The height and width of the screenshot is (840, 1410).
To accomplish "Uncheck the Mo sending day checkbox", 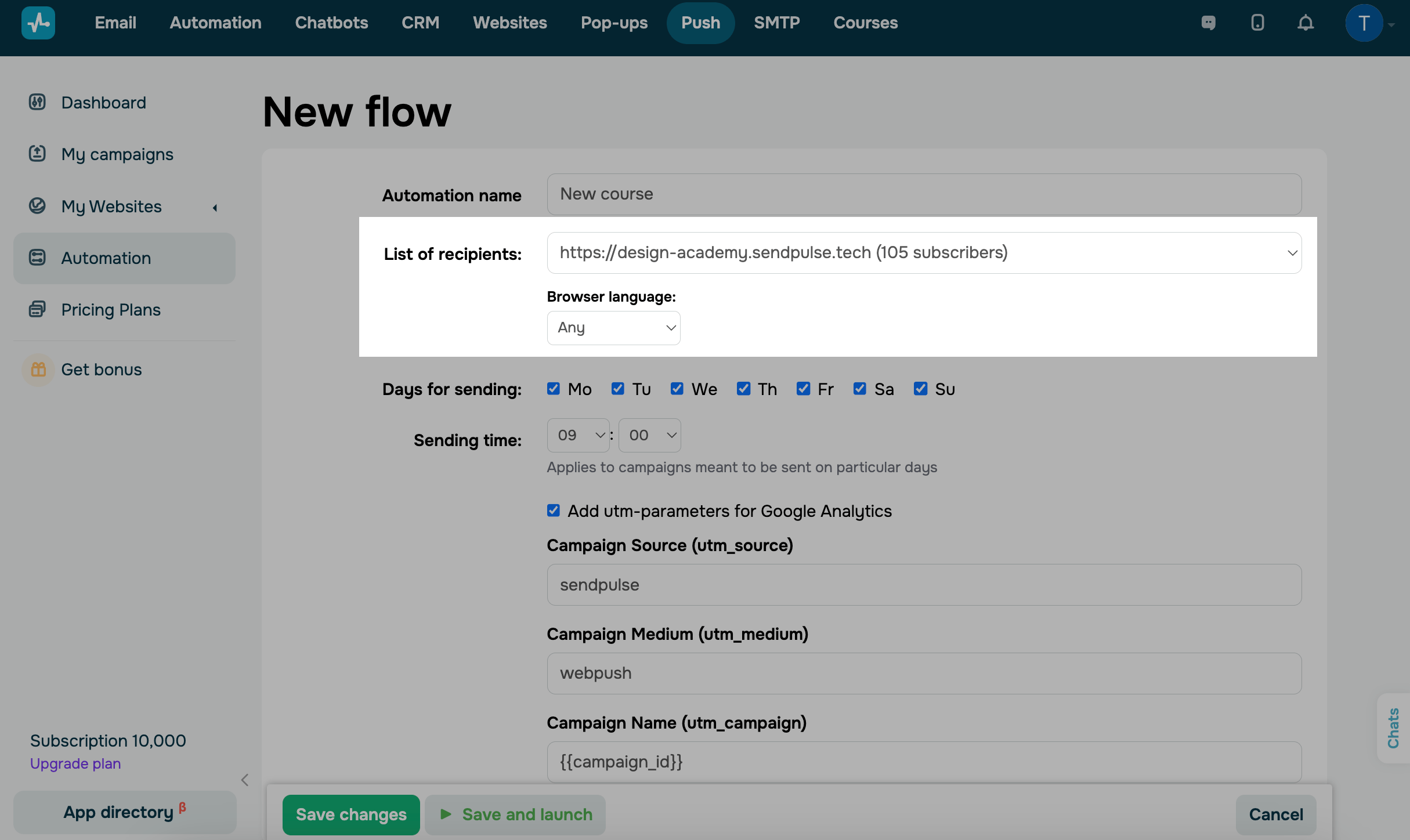I will 554,389.
